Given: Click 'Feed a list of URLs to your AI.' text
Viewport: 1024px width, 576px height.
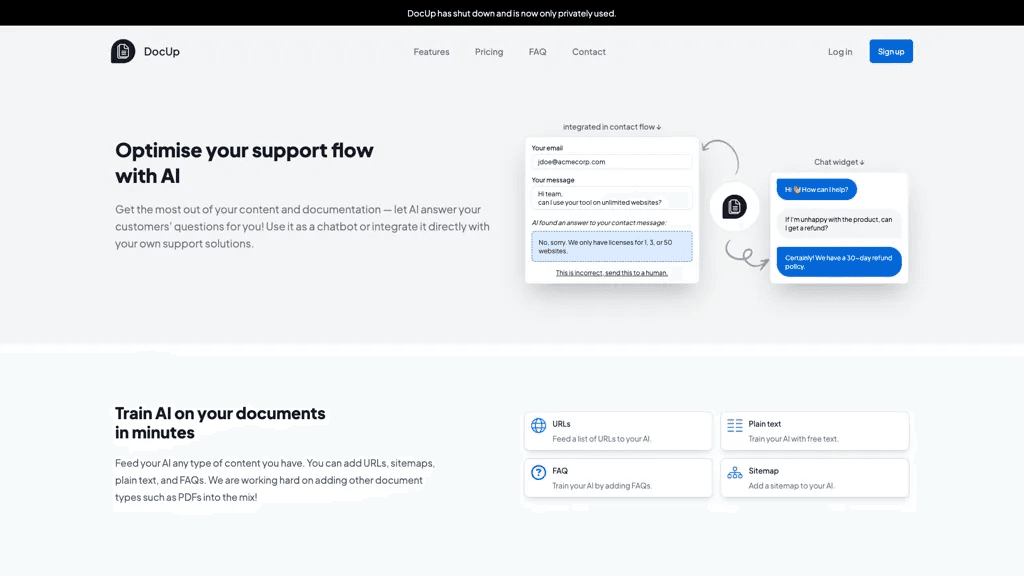Looking at the screenshot, I should coord(601,439).
